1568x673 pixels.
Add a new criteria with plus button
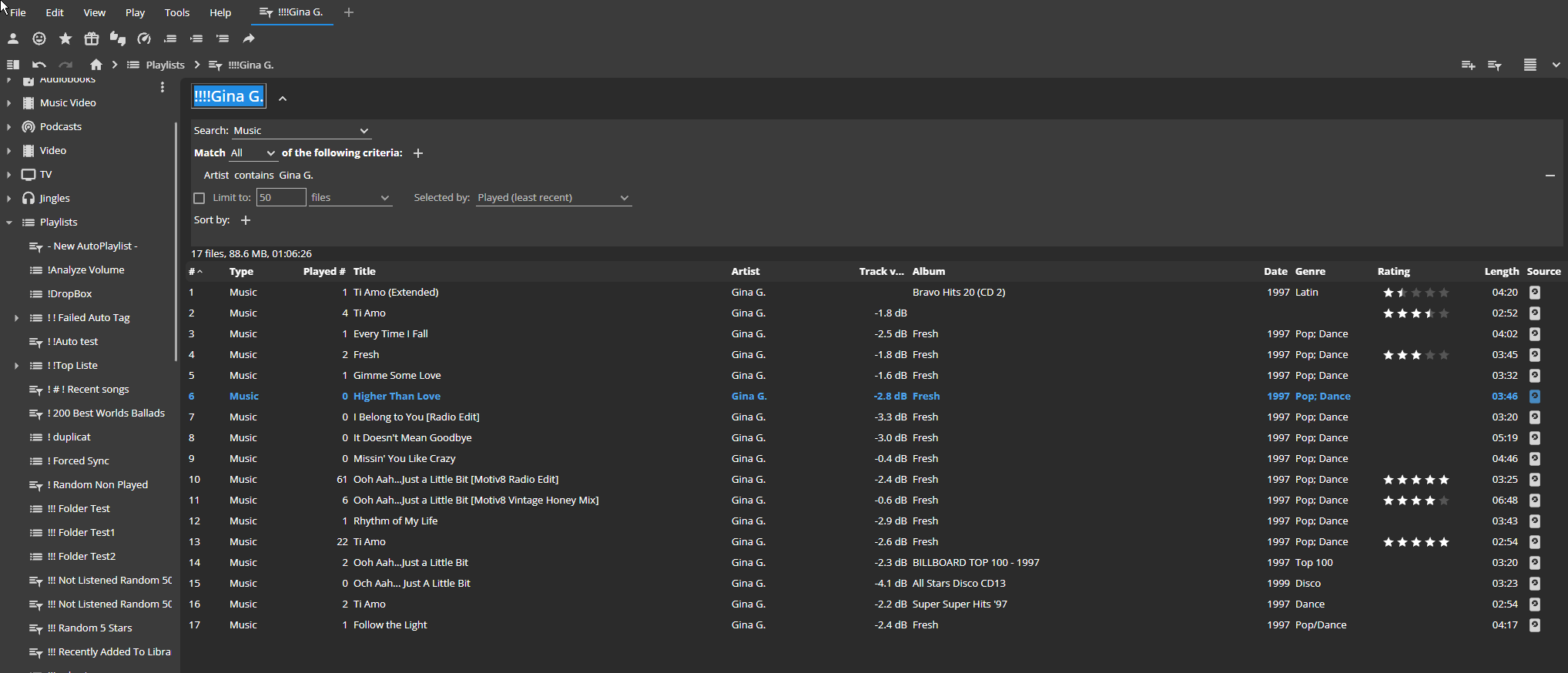tap(418, 153)
